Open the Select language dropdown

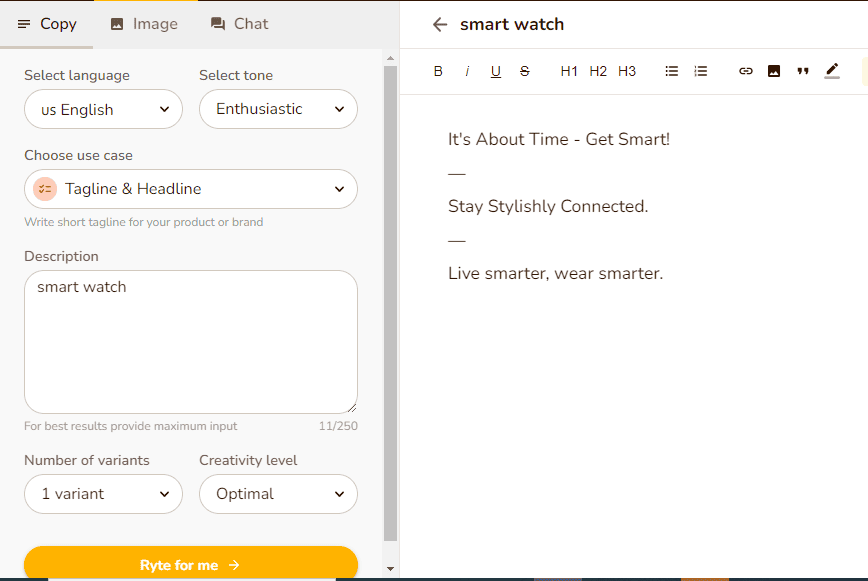[103, 110]
